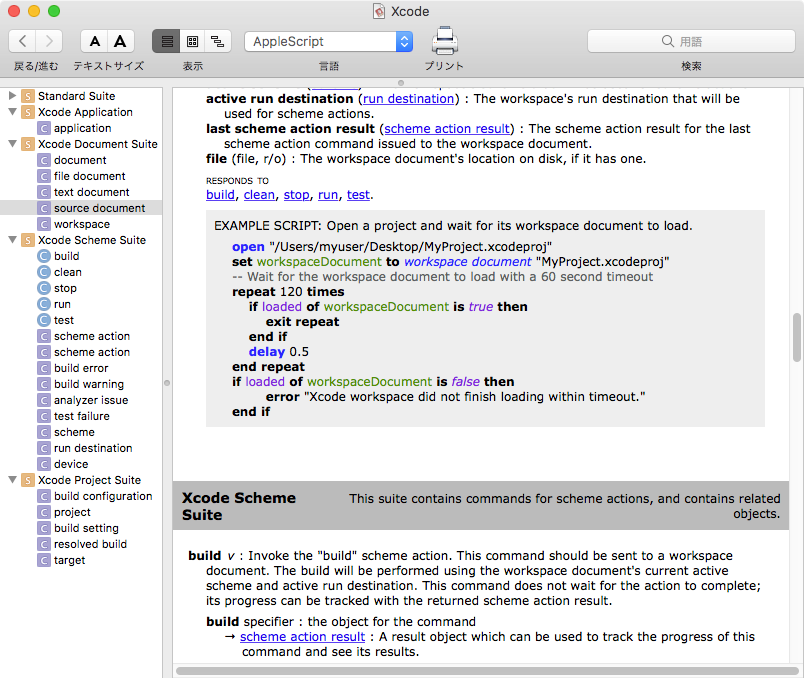Screen dimensions: 804x678
Task: Click the Xcode Scheme Suite heading
Action: 238,506
